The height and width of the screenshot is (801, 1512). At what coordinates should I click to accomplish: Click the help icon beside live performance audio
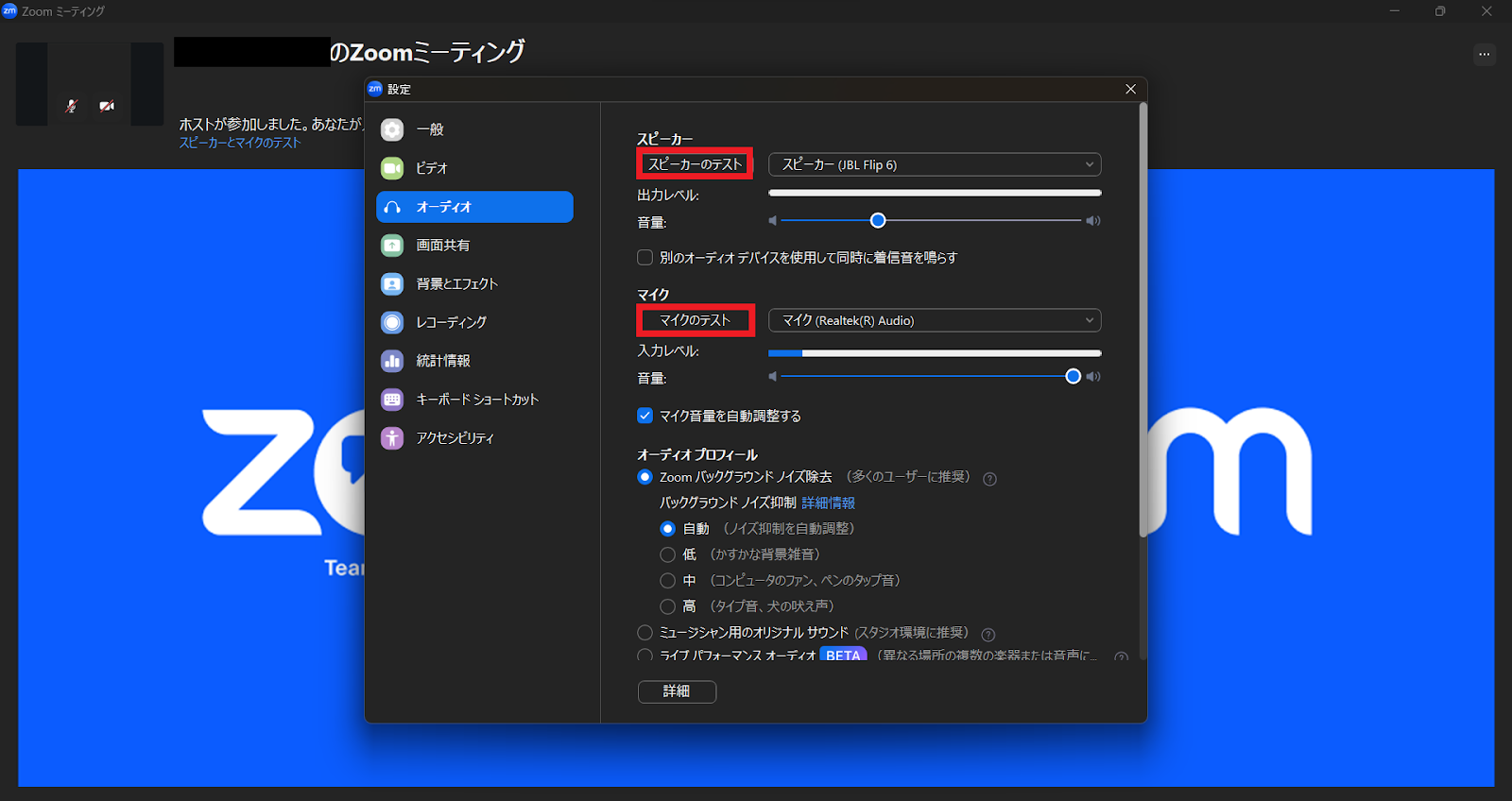[1121, 656]
